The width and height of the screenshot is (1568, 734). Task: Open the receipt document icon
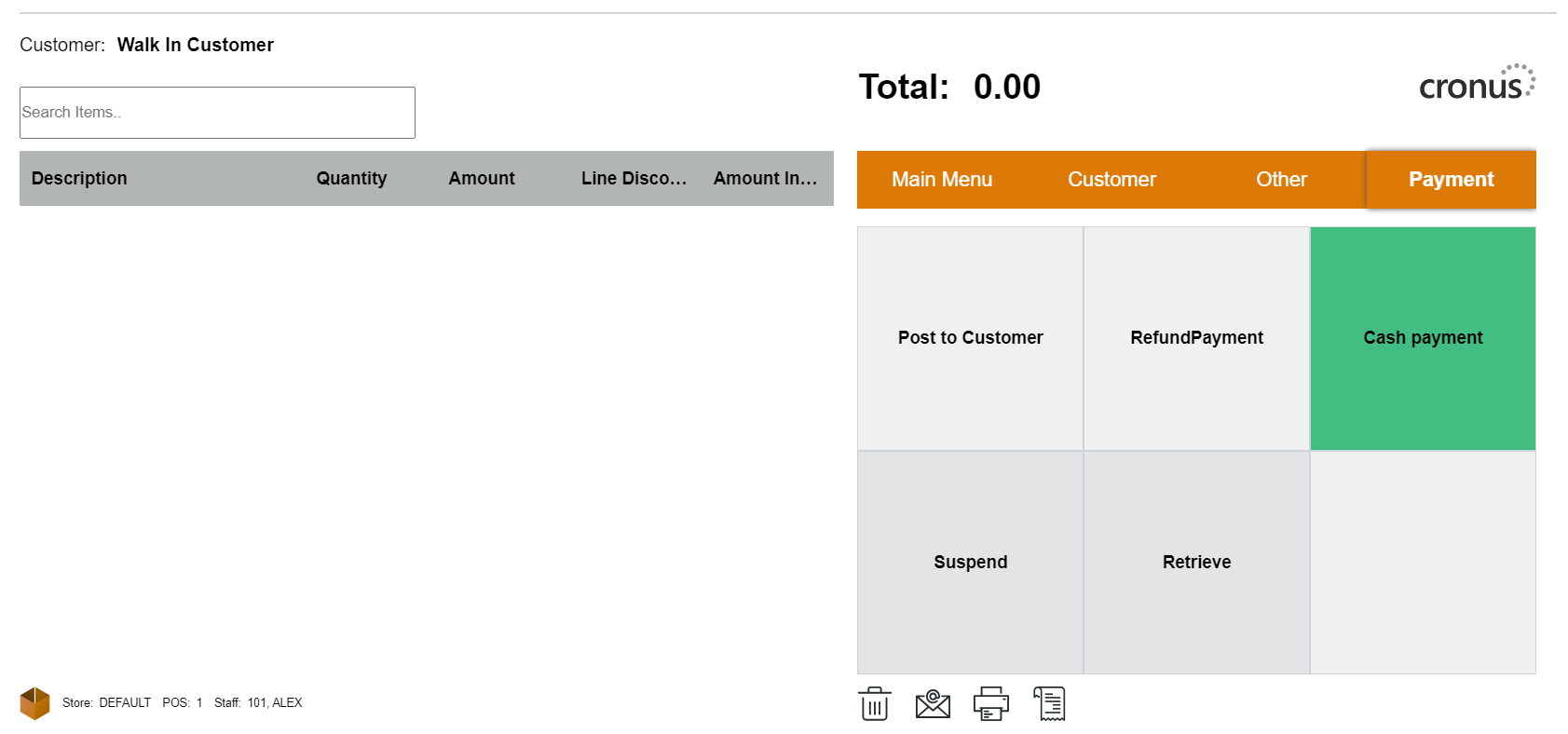click(x=1049, y=704)
